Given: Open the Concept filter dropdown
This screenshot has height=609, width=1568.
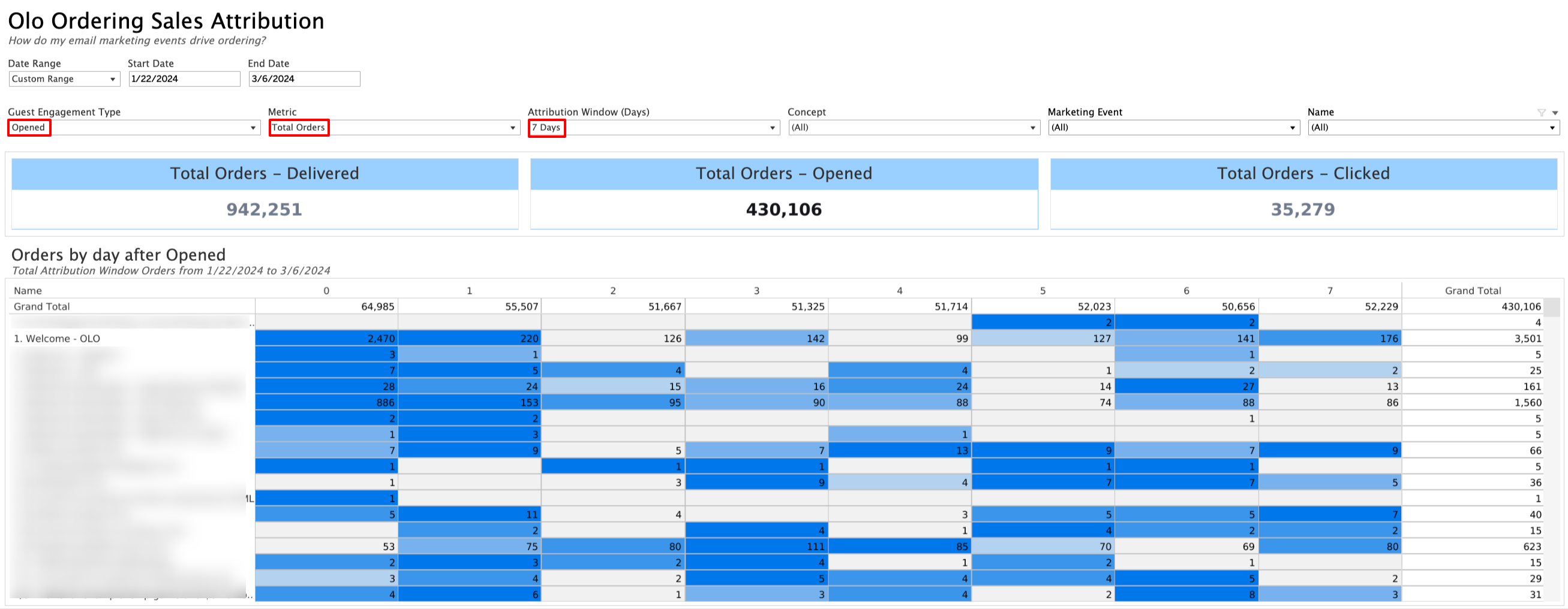Looking at the screenshot, I should point(914,128).
